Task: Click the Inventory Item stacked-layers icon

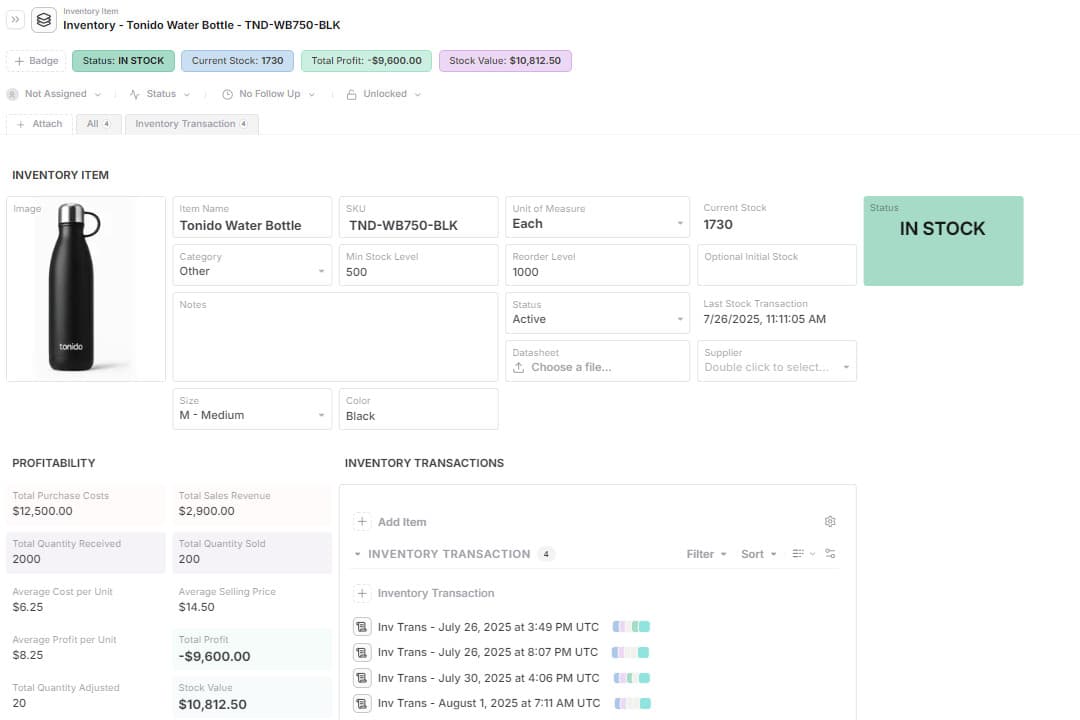Action: point(44,19)
